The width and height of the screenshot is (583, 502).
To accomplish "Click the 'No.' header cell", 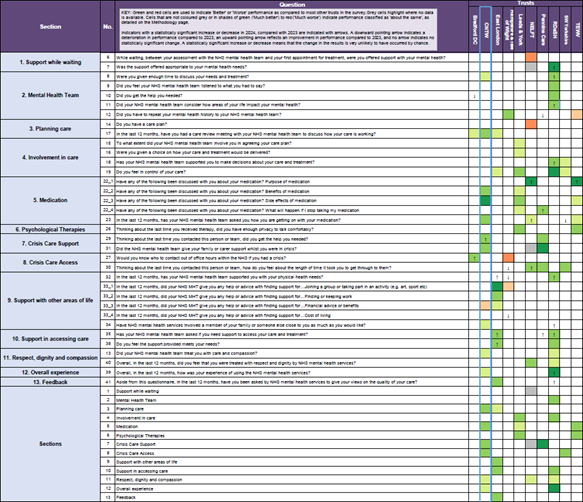I will point(107,26).
